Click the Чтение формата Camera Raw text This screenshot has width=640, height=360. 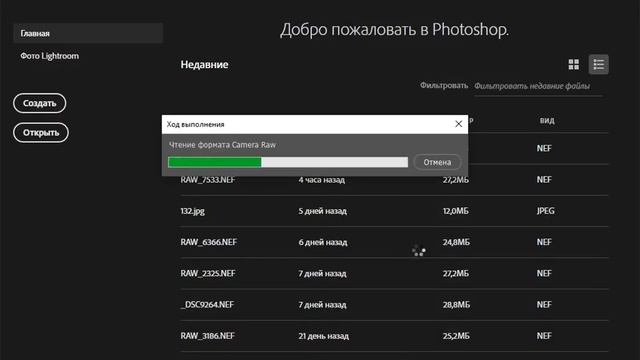222,145
